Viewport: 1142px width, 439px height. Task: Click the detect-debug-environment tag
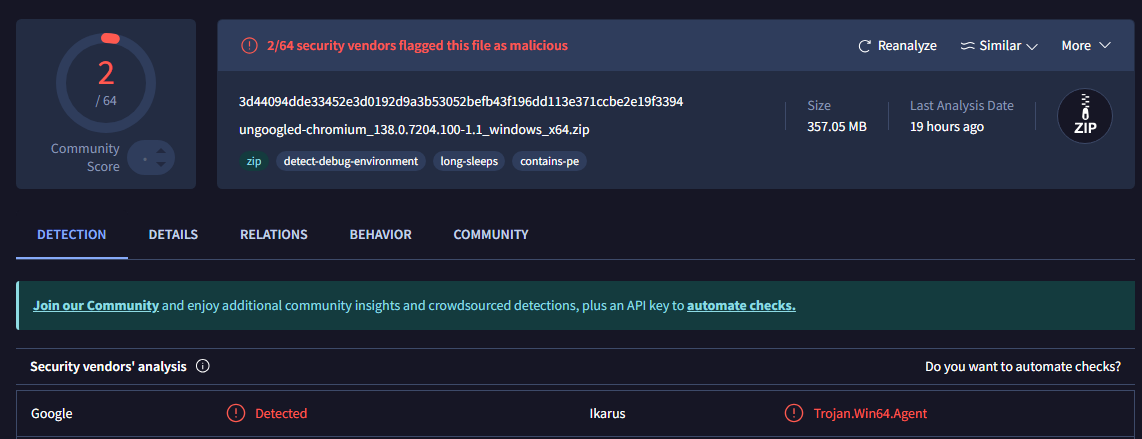351,161
